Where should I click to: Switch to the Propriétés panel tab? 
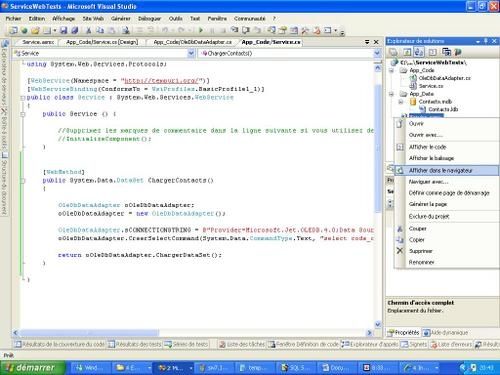[403, 333]
